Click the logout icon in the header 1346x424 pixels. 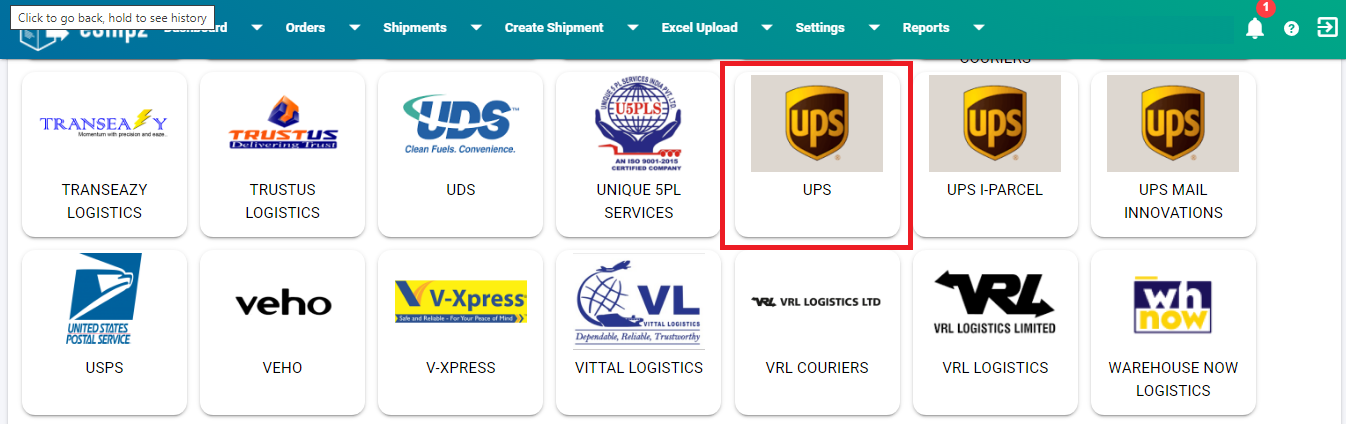tap(1327, 27)
